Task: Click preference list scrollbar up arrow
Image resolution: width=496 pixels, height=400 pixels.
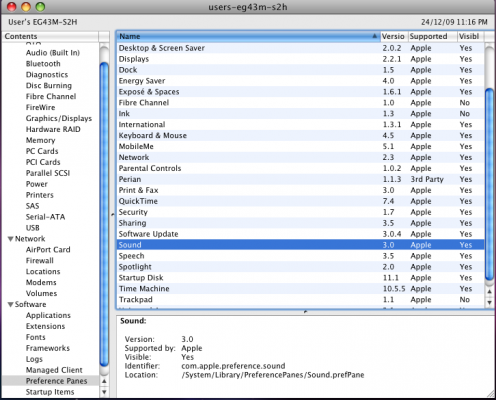Action: point(489,292)
